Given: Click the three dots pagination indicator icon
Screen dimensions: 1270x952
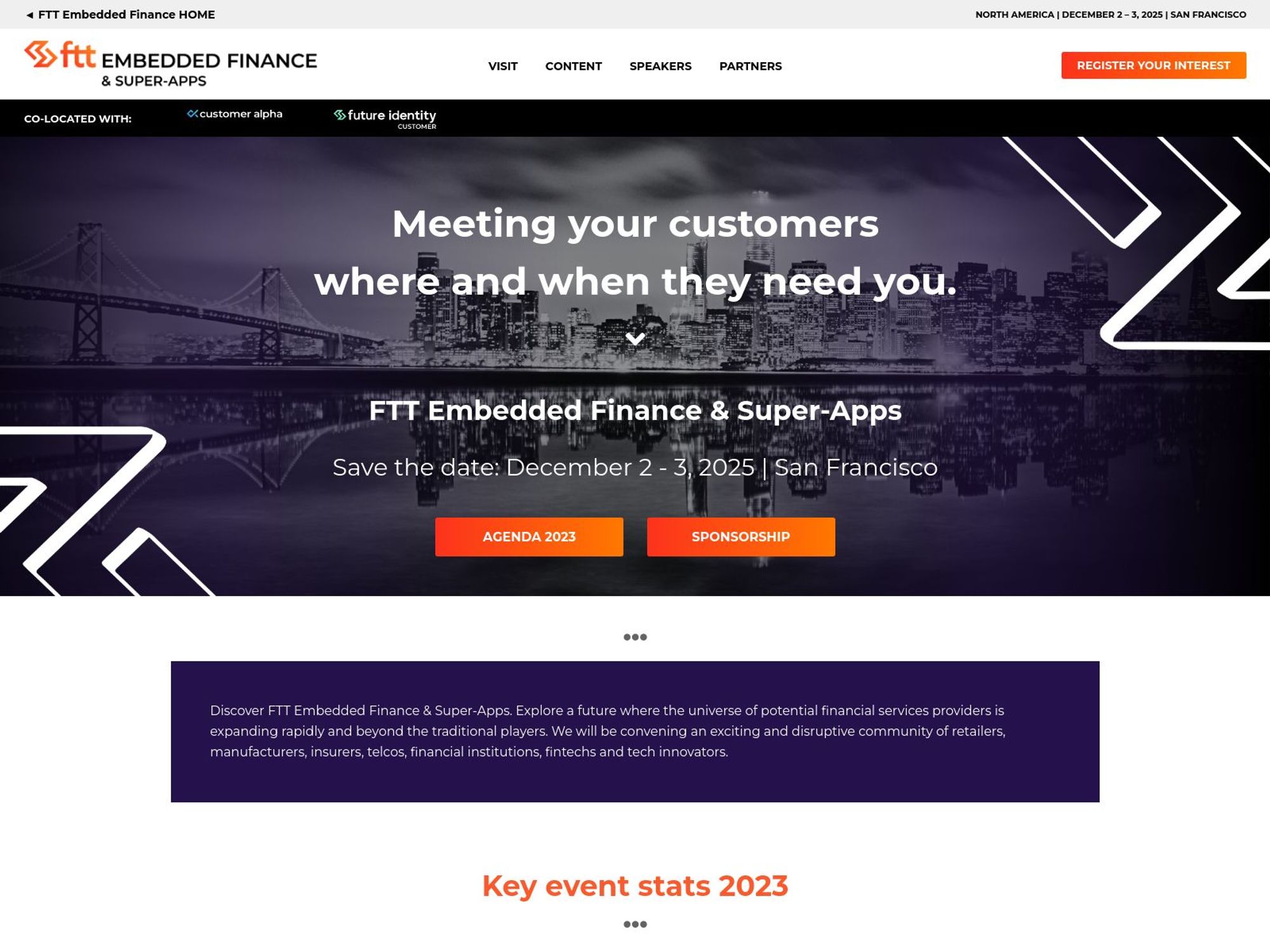Looking at the screenshot, I should pyautogui.click(x=635, y=637).
